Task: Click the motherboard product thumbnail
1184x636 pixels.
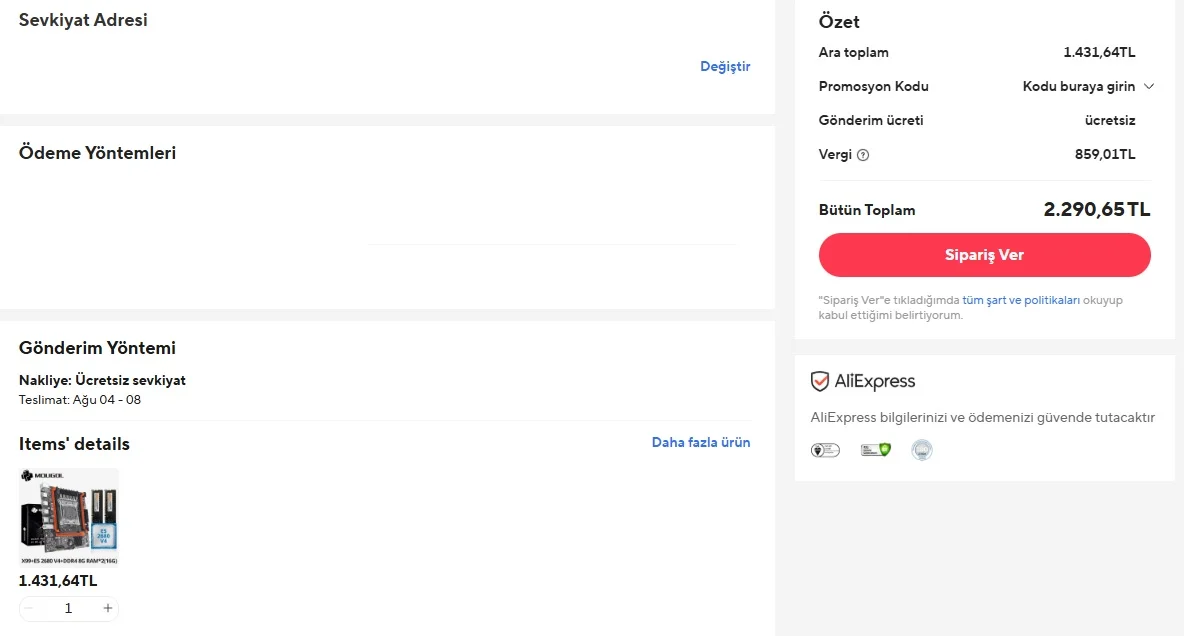Action: [69, 518]
